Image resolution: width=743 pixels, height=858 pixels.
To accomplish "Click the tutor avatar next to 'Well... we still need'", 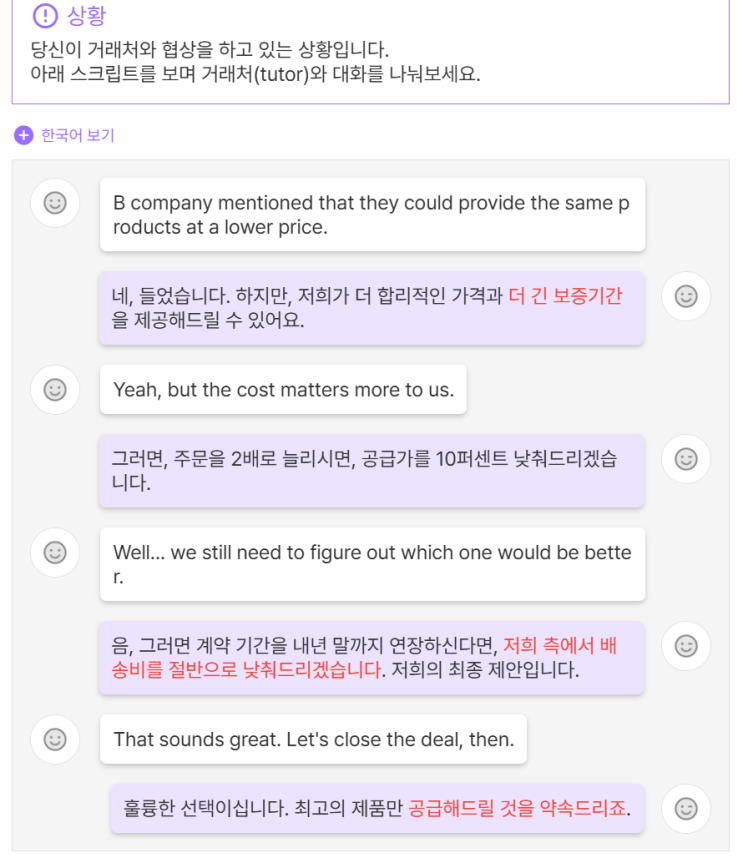I will [55, 552].
